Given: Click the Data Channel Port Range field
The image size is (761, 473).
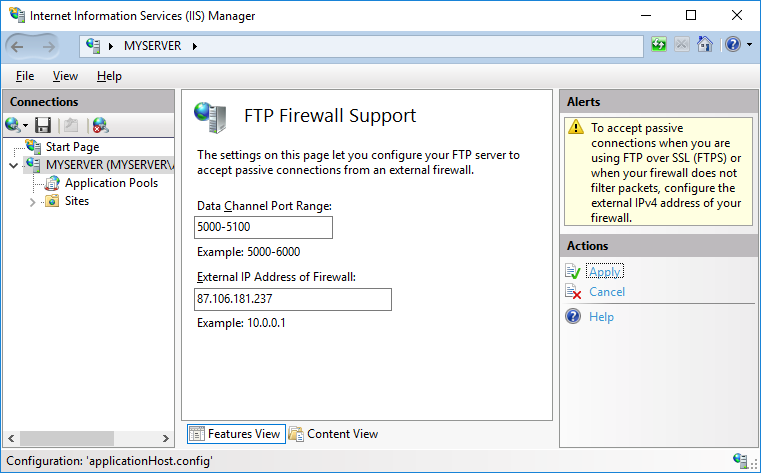Looking at the screenshot, I should pos(264,228).
